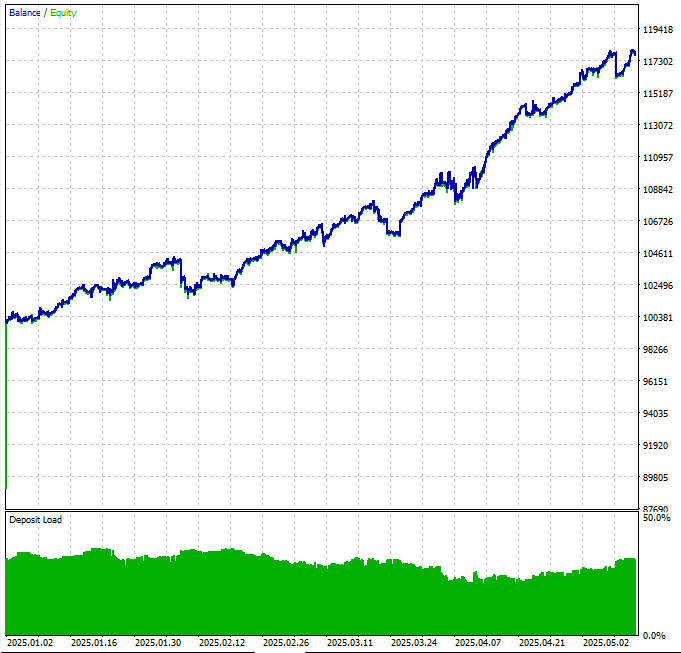Click the 89805 axis value
The width and height of the screenshot is (681, 653).
tap(655, 477)
